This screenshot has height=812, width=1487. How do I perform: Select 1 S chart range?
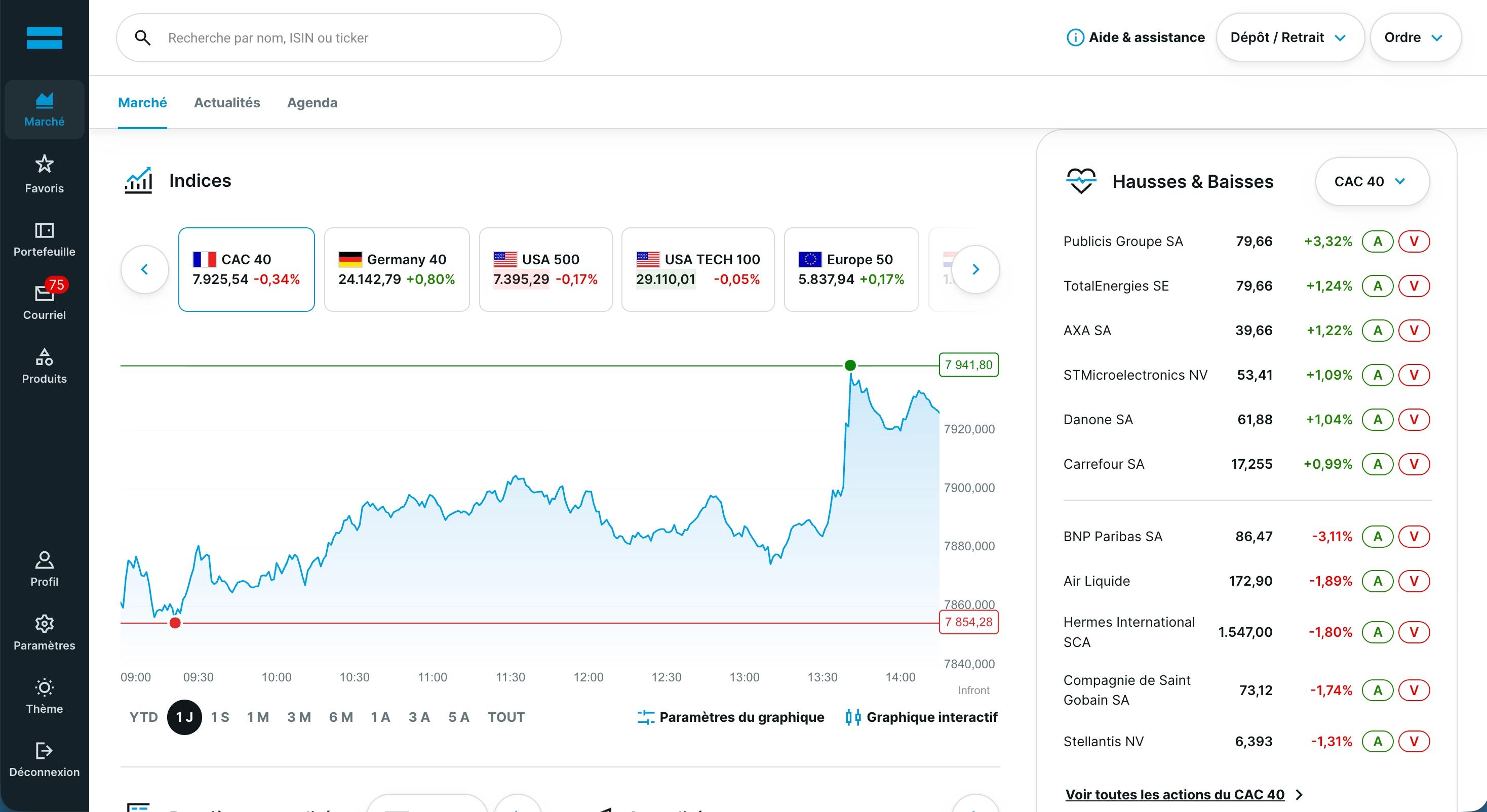click(220, 717)
